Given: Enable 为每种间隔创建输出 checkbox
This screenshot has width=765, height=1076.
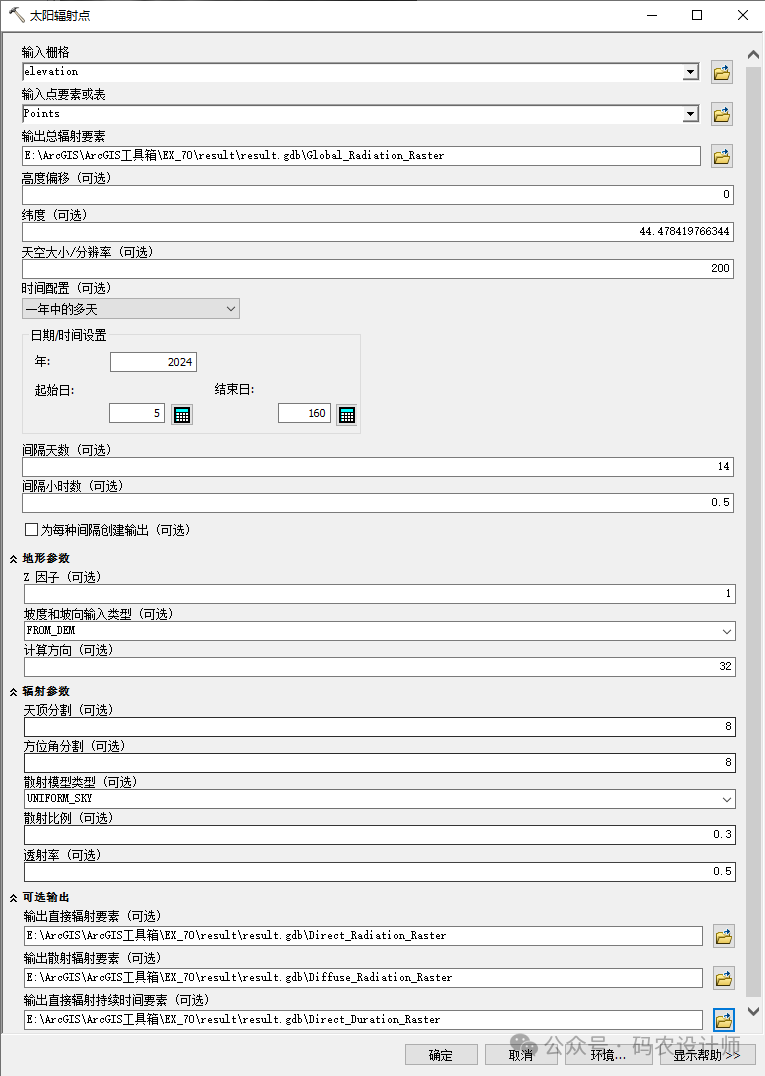Looking at the screenshot, I should click(x=31, y=530).
